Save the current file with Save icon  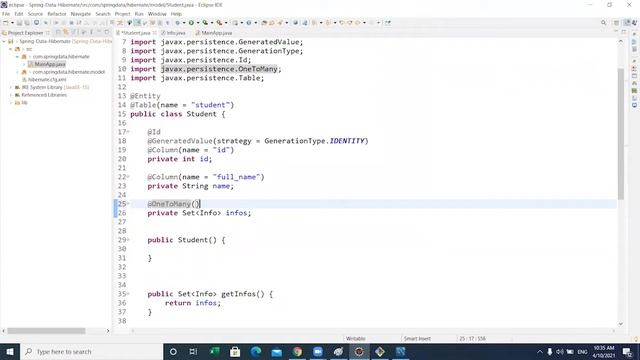click(x=19, y=23)
